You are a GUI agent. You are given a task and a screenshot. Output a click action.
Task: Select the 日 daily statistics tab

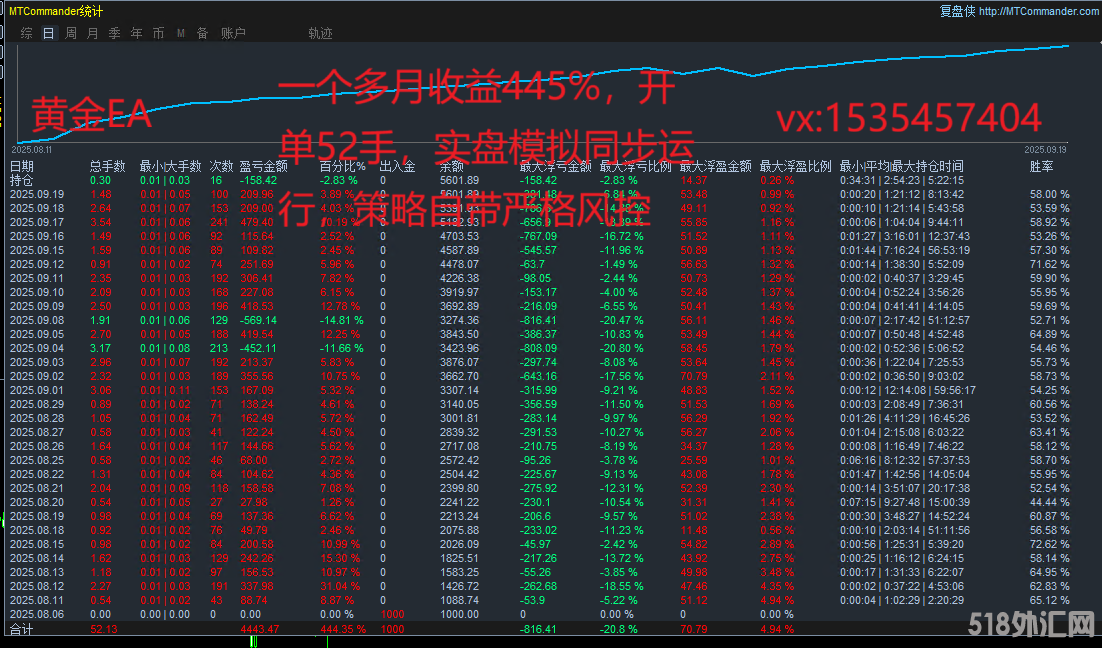pyautogui.click(x=49, y=33)
